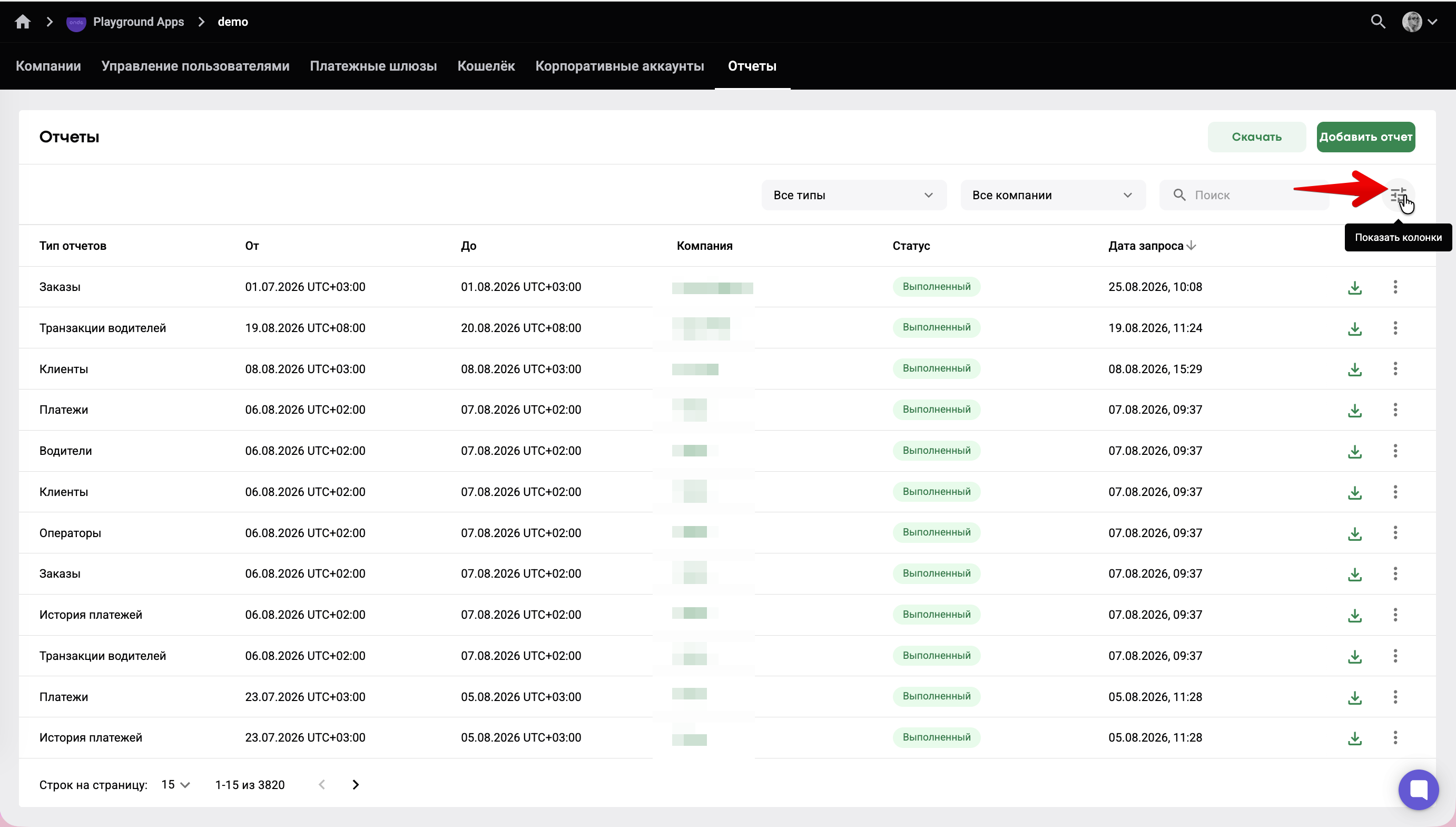
Task: Download the Клиенты report dated 08.08.2026
Action: 1355,370
